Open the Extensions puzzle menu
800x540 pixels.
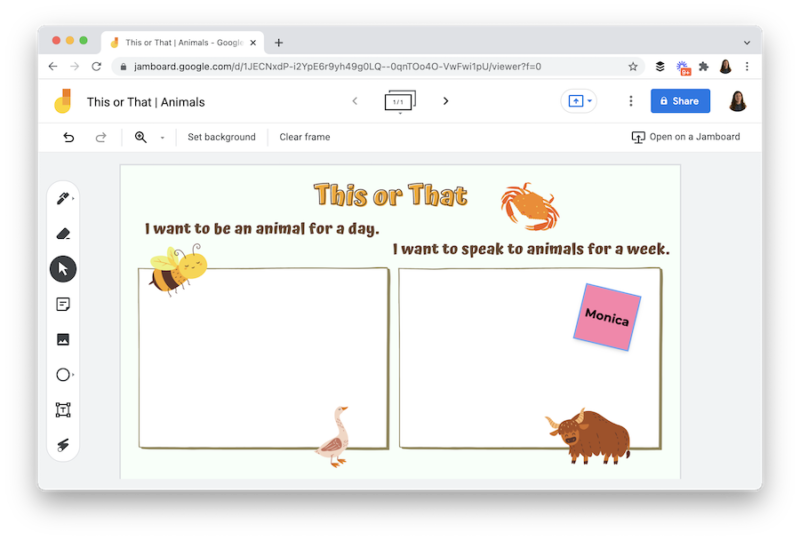(x=704, y=66)
